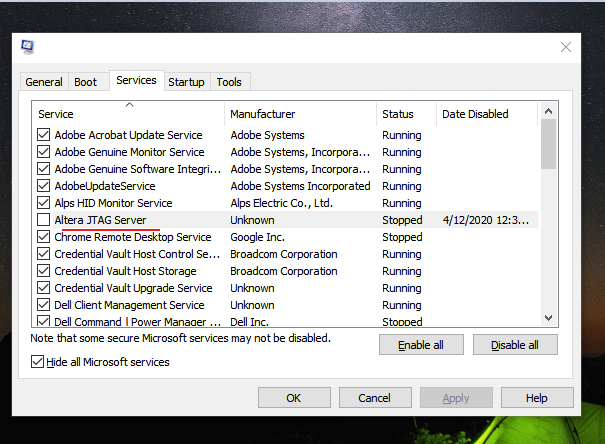Close the System Configuration window
Viewport: 605px width, 444px height.
click(566, 47)
